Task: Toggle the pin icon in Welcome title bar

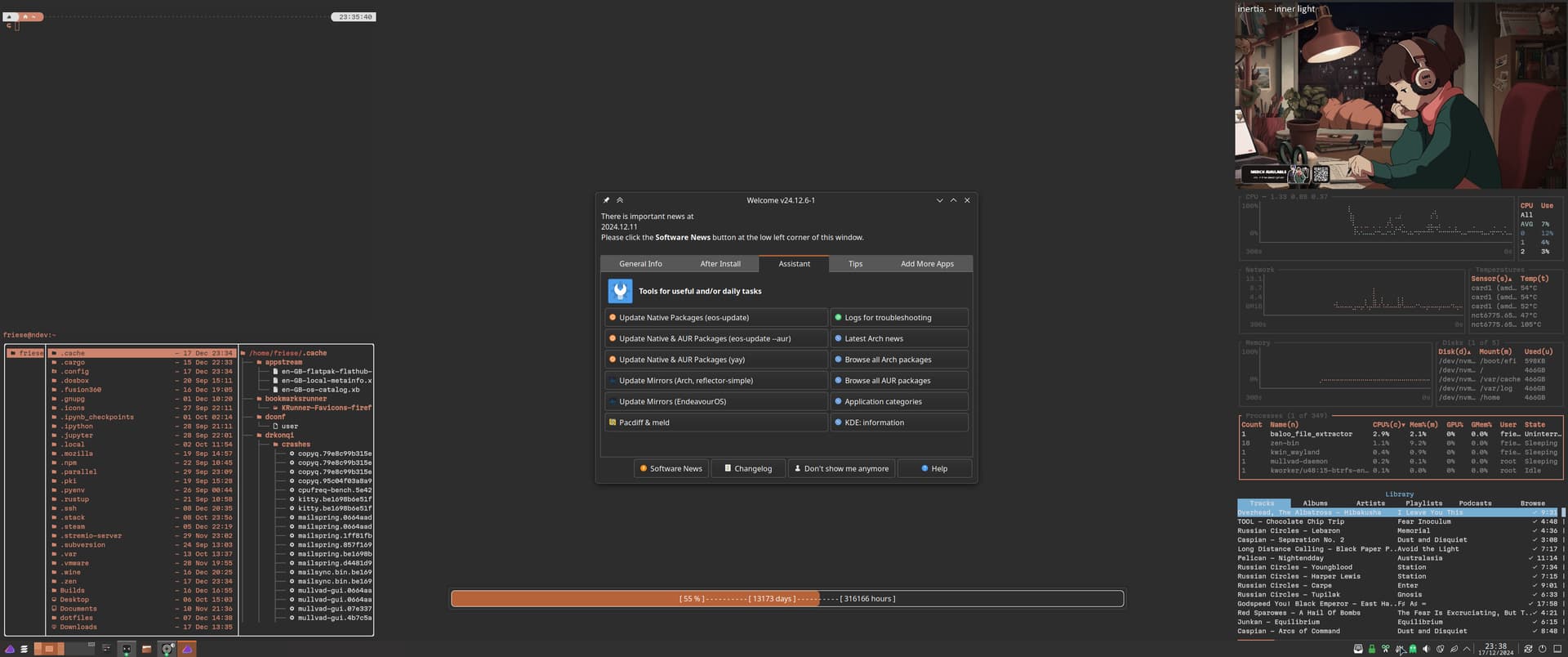Action: (x=606, y=200)
